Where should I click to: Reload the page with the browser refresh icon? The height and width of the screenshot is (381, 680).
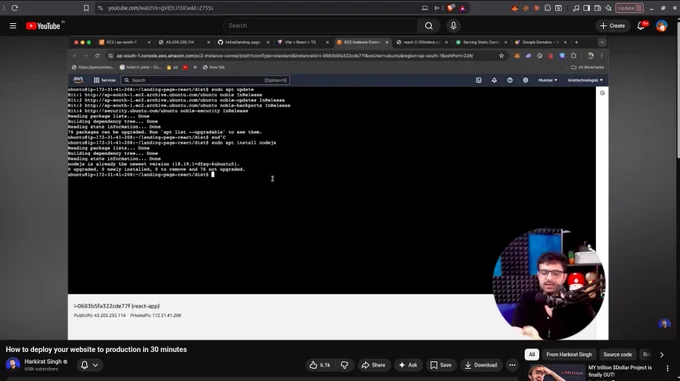click(15, 8)
